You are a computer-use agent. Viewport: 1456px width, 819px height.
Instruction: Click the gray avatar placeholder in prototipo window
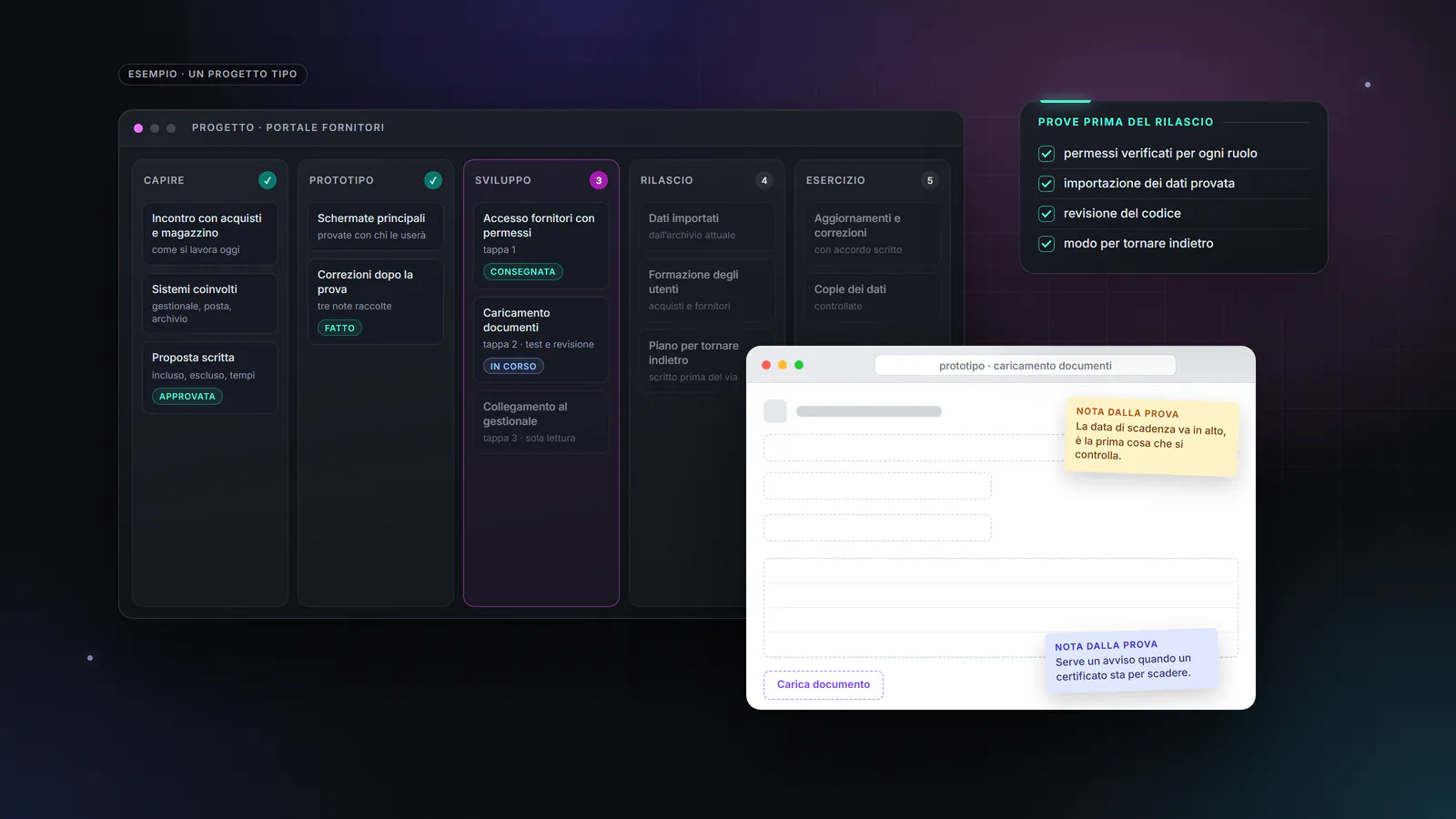775,411
